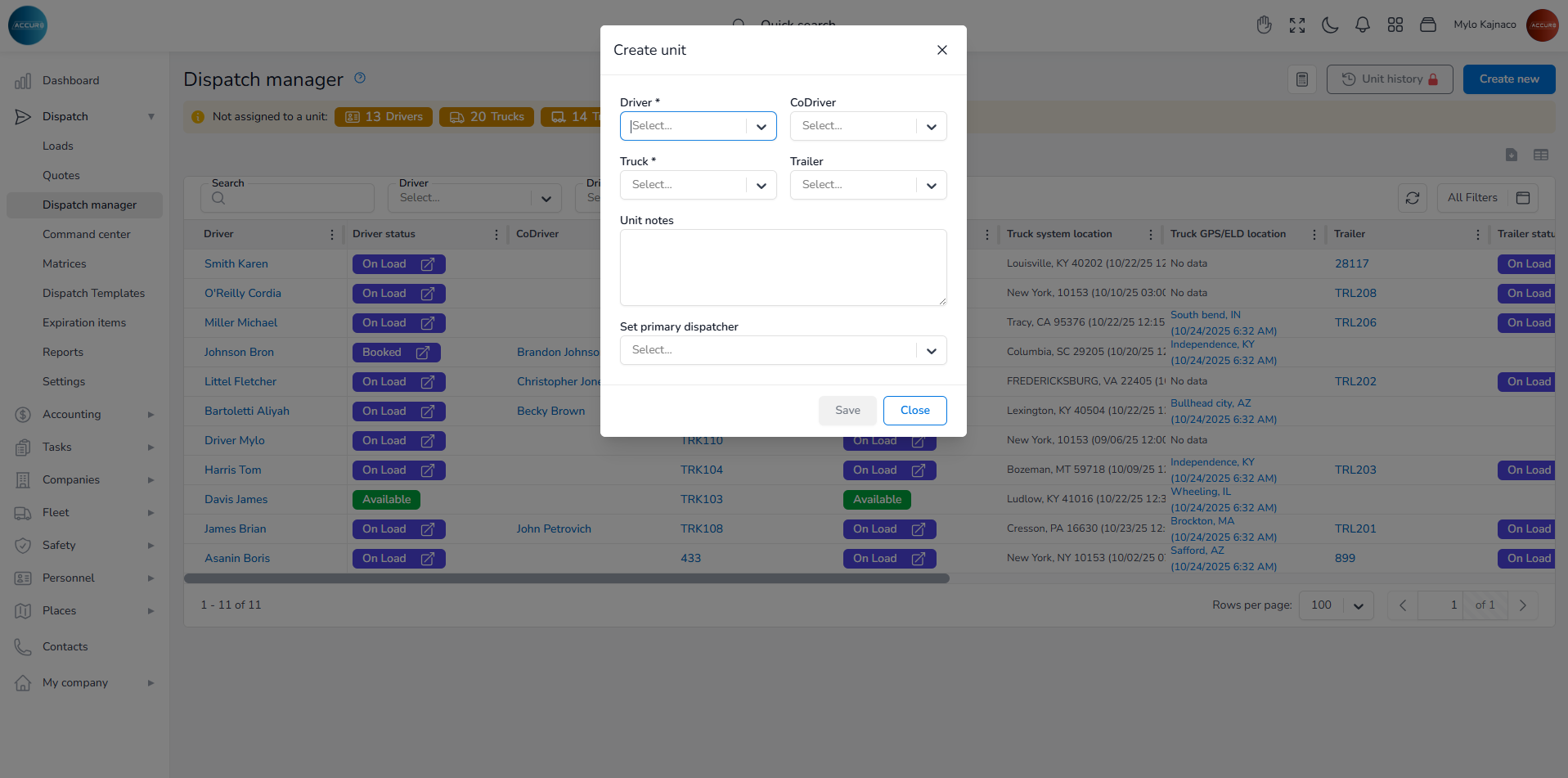Open external link icon for Smith Karen status
1568x778 pixels.
point(427,264)
